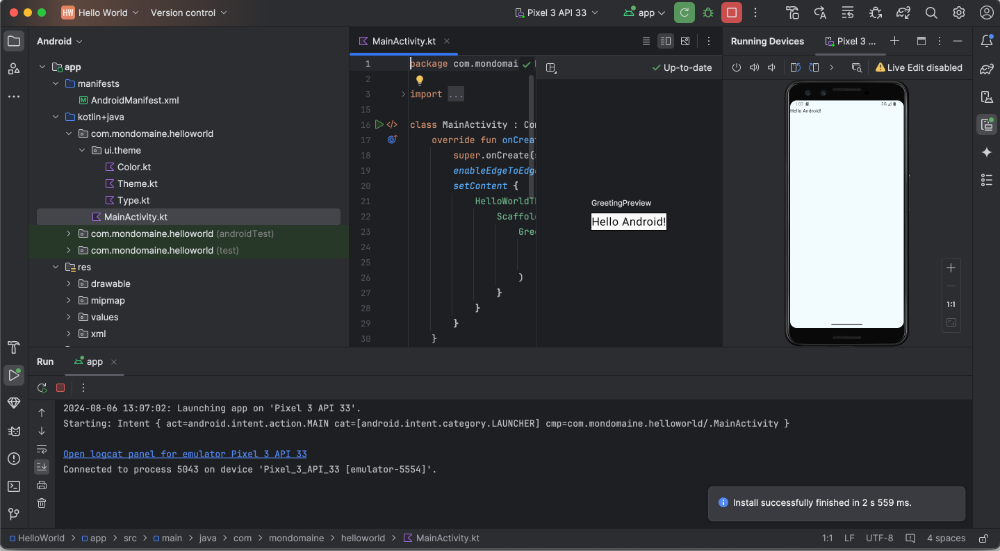Raise the emulator volume
The height and width of the screenshot is (551, 1000).
(x=754, y=68)
